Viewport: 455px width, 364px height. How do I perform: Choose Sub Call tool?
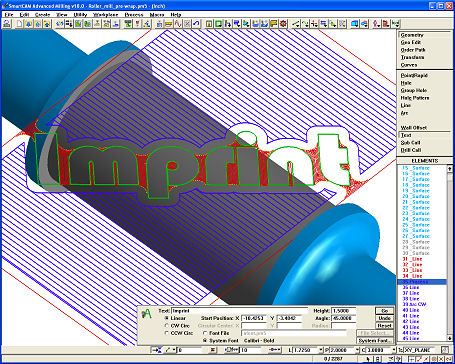(x=411, y=143)
